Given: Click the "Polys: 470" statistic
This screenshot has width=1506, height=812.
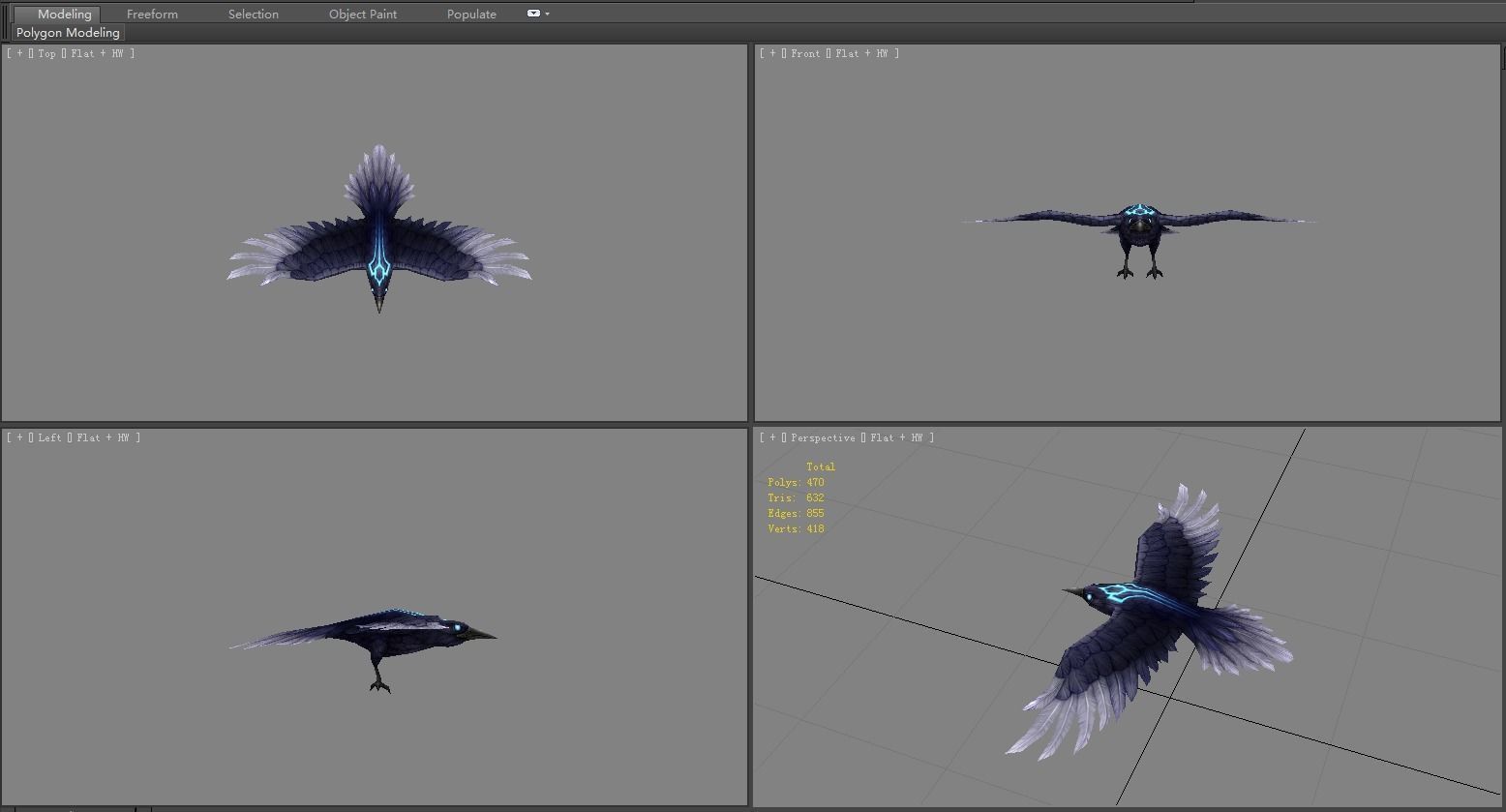Looking at the screenshot, I should [796, 483].
